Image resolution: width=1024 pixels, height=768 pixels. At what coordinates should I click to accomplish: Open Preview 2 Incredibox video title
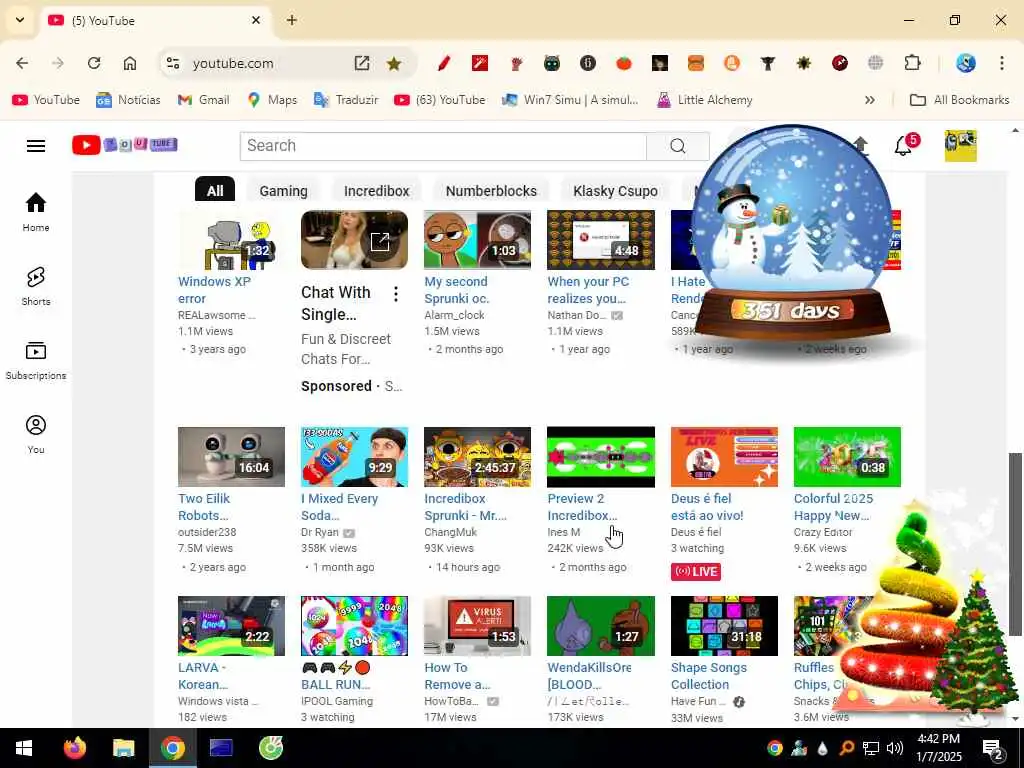pyautogui.click(x=582, y=507)
